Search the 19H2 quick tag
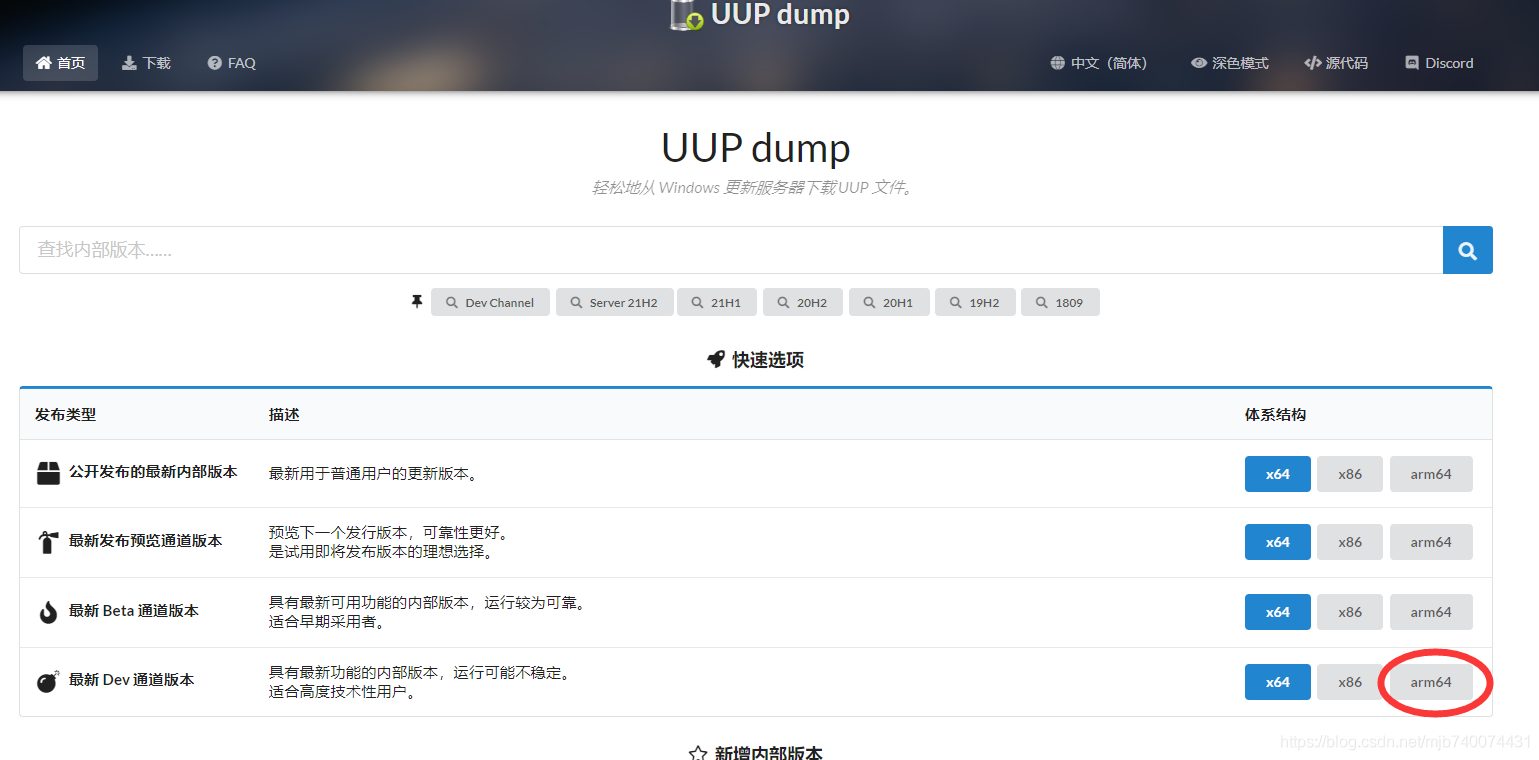Viewport: 1539px width, 760px height. click(975, 302)
